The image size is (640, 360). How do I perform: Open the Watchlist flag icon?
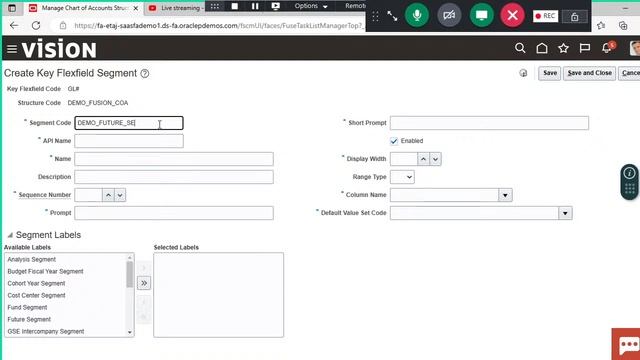click(x=585, y=48)
